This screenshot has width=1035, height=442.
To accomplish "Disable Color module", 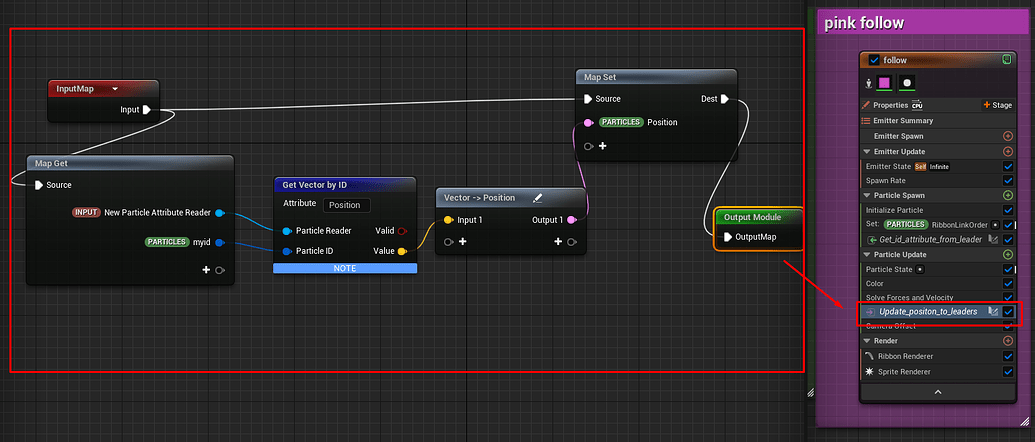I will [1008, 284].
